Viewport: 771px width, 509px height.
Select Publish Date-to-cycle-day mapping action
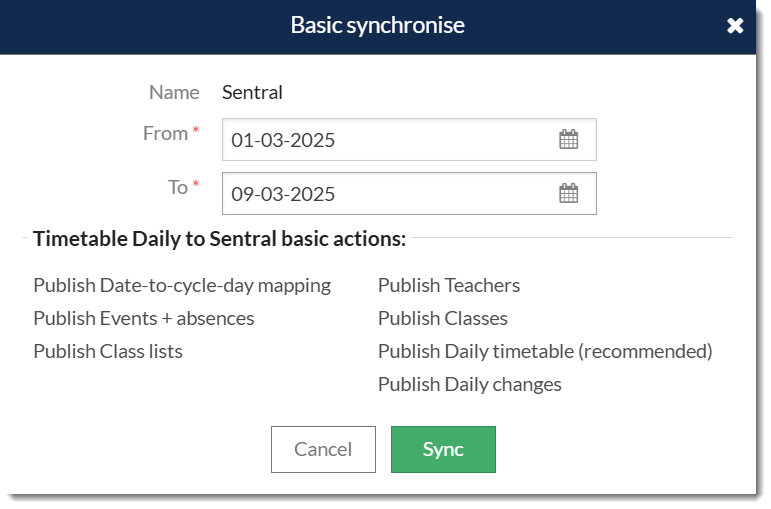pos(182,286)
